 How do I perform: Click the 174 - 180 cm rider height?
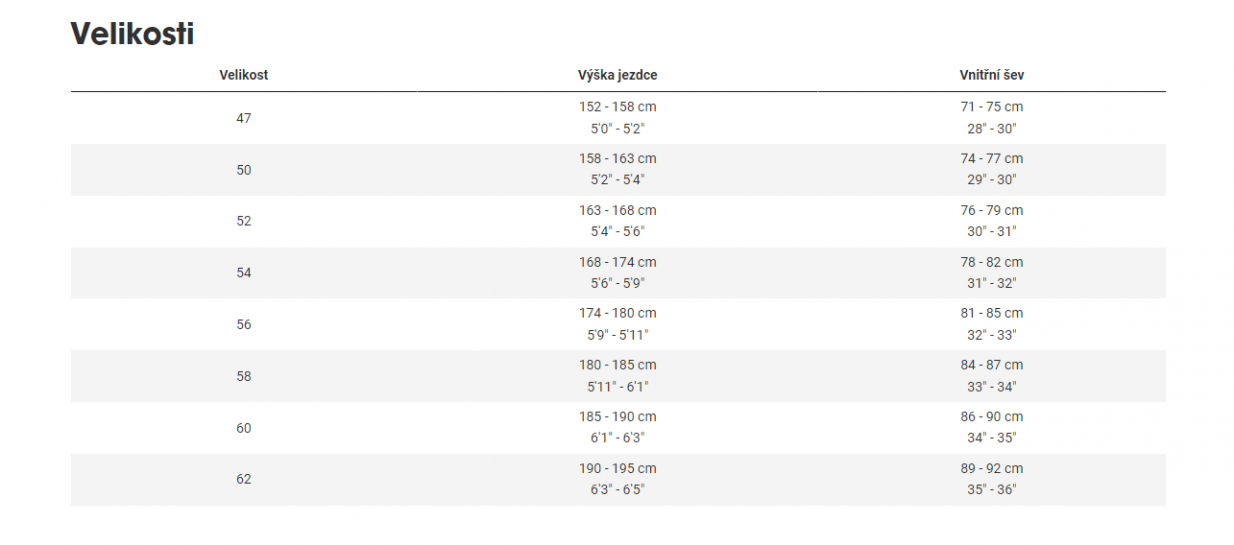pos(617,314)
